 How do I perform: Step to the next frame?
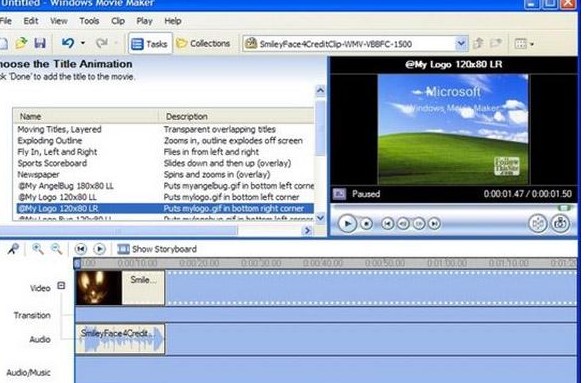[x=419, y=223]
